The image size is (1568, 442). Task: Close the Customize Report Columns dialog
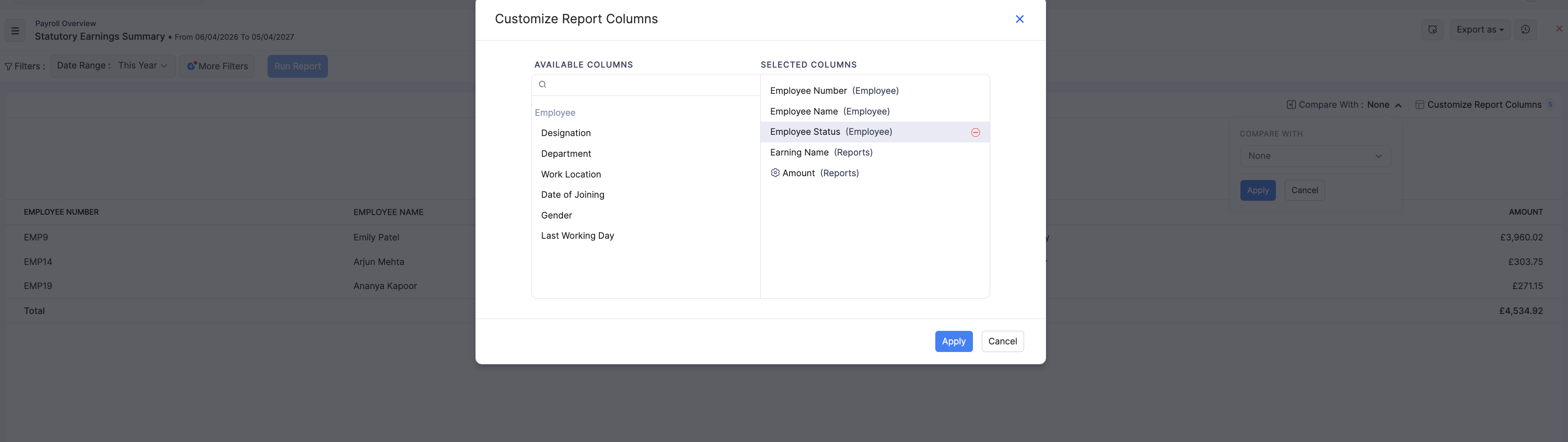(x=1019, y=19)
